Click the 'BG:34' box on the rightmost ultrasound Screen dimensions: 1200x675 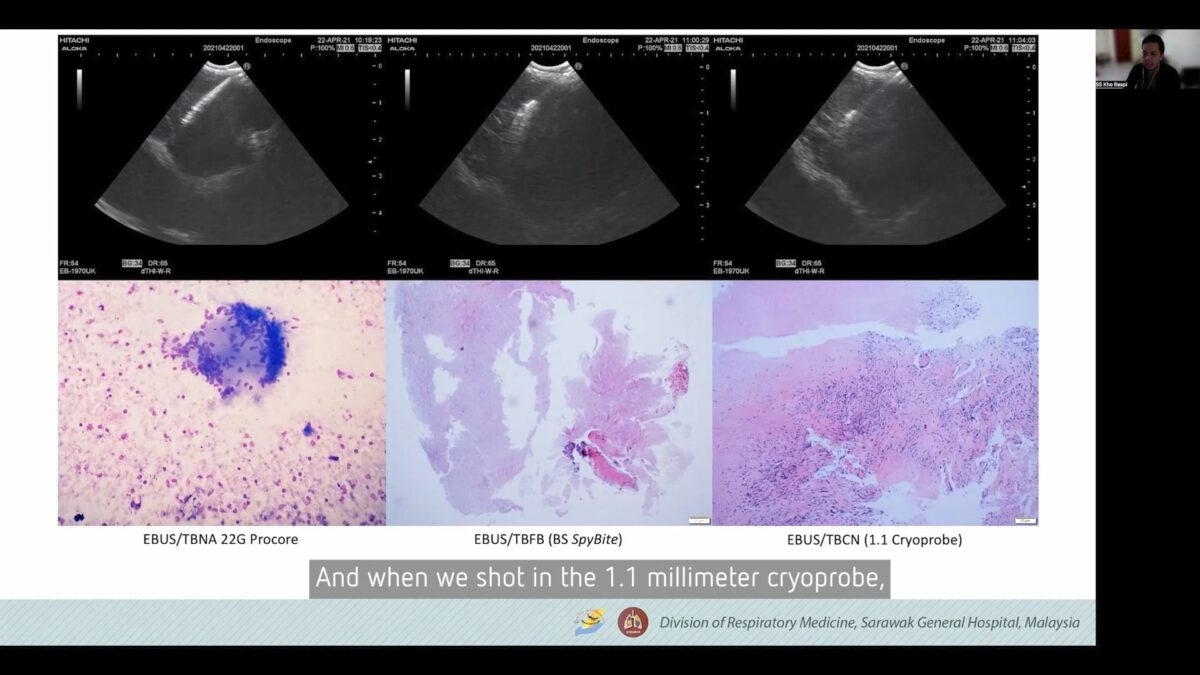[x=785, y=262]
